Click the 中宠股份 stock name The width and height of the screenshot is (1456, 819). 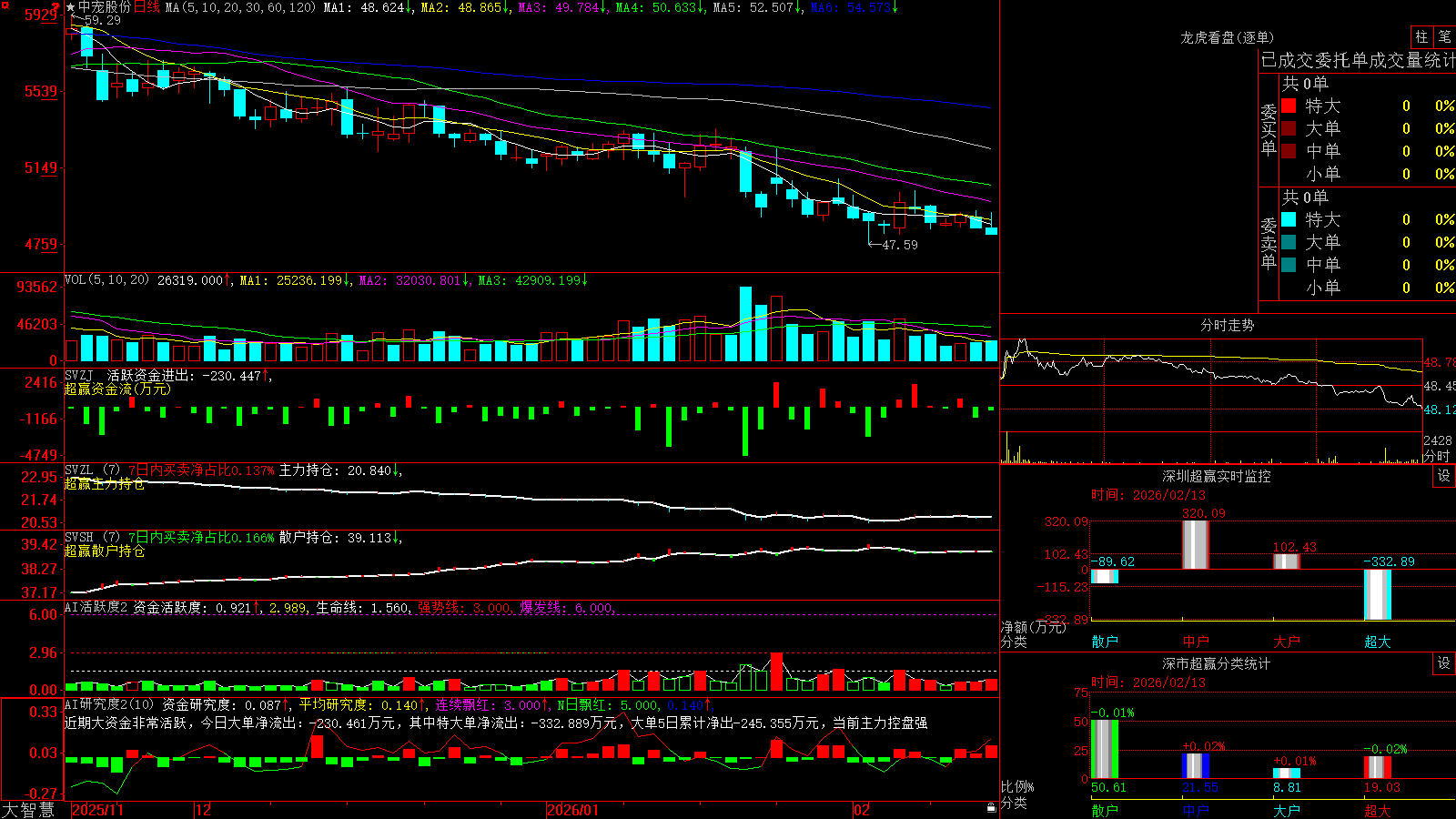(x=105, y=7)
